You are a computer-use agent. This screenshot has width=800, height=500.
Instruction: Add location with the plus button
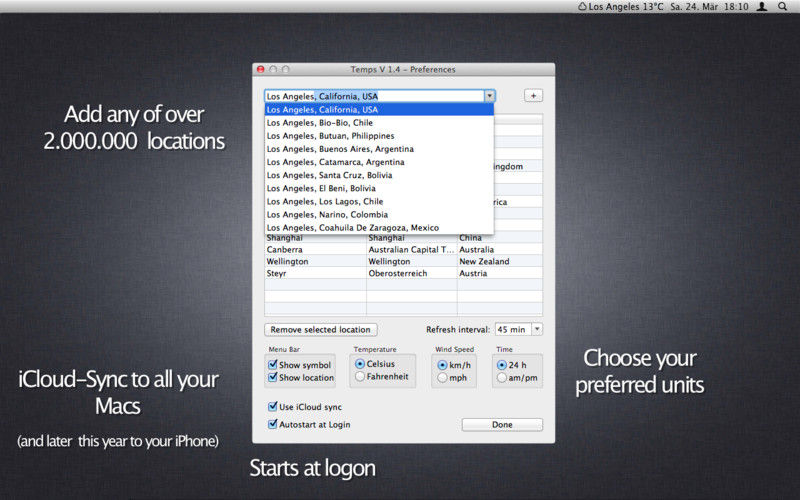(533, 95)
